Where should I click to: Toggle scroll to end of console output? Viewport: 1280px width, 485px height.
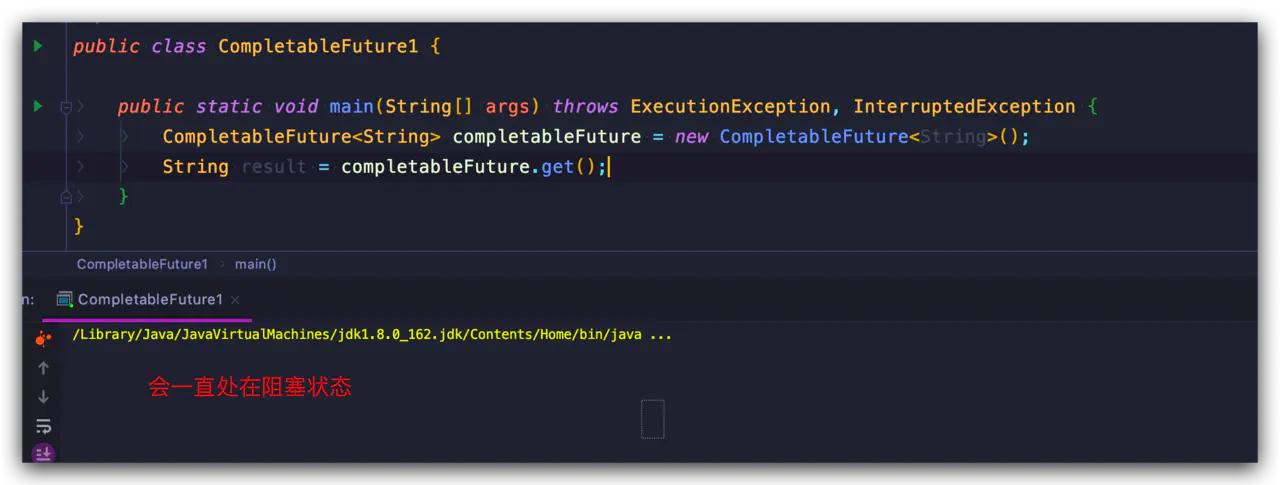point(43,453)
